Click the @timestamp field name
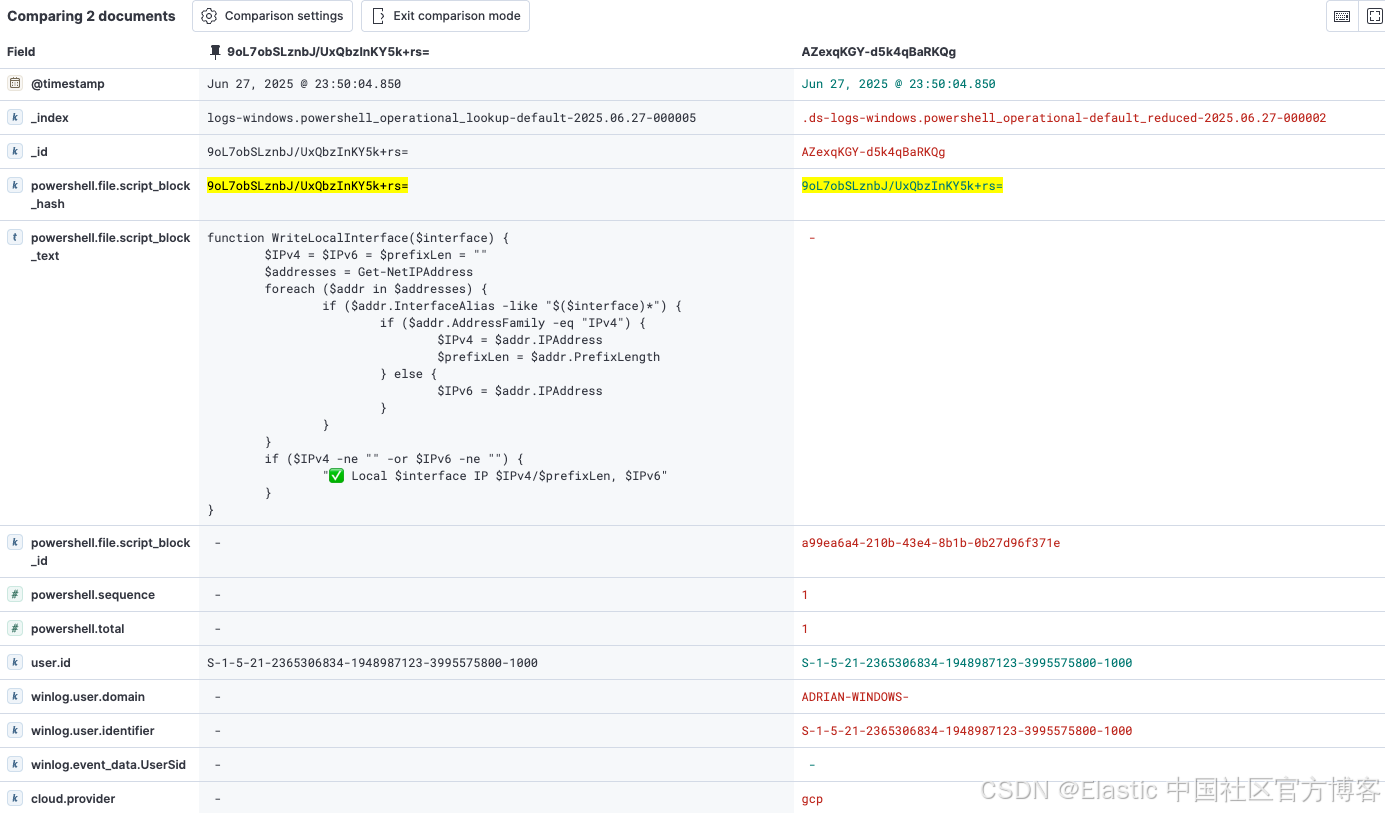The image size is (1385, 813). (x=67, y=84)
